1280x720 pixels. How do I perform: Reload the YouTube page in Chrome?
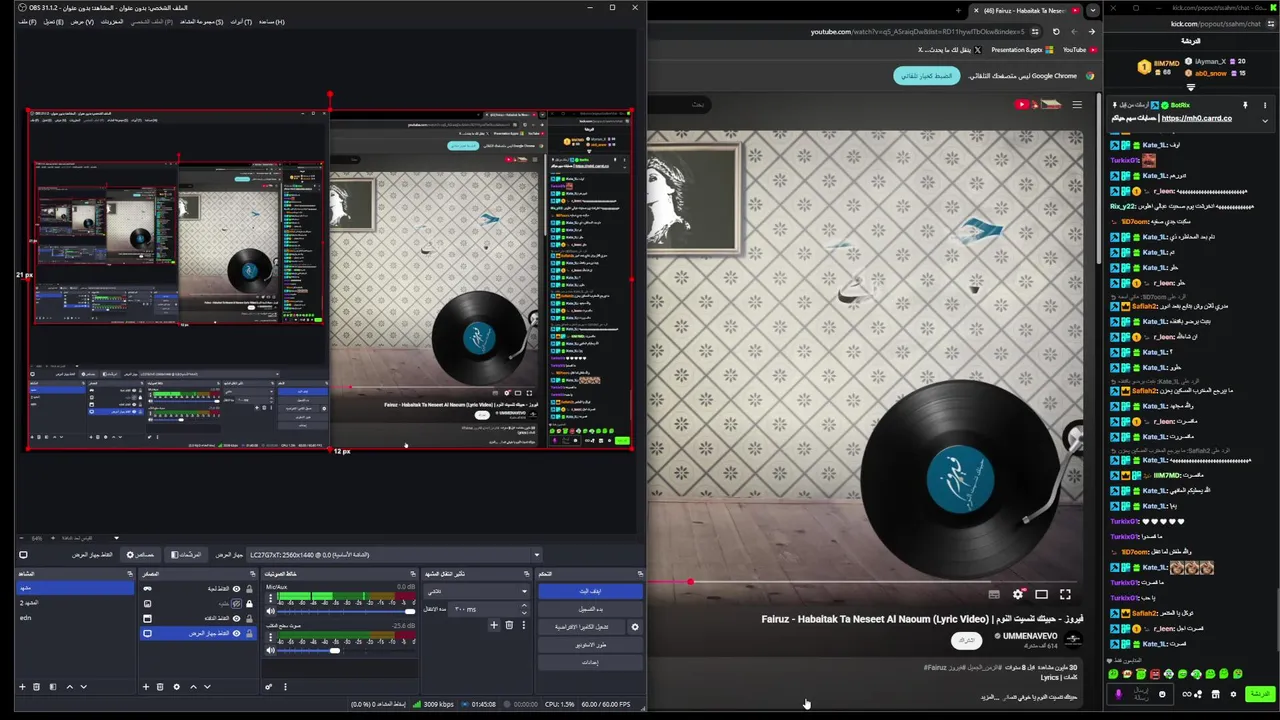point(1056,31)
